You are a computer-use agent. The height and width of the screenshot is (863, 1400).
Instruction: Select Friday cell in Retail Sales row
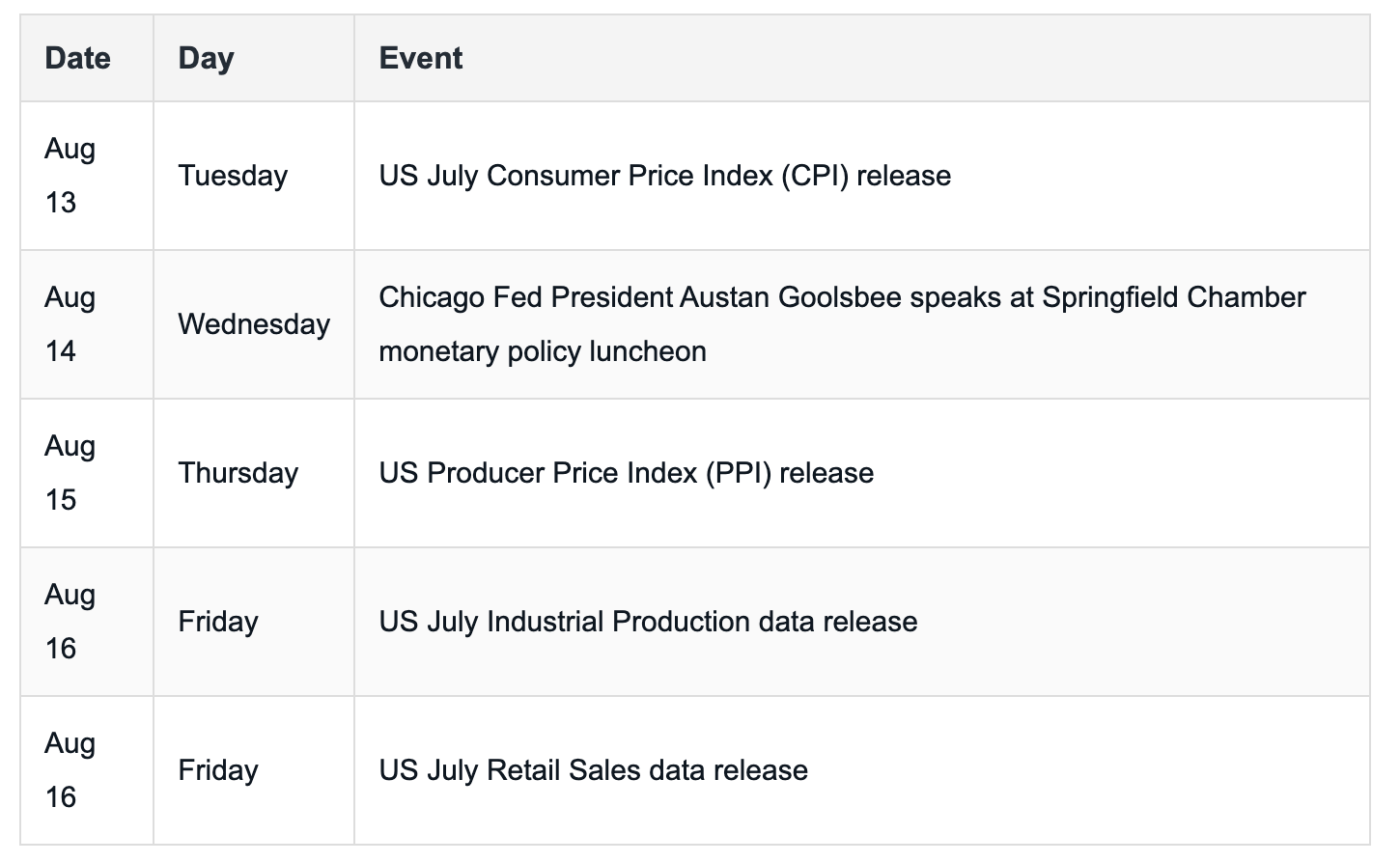click(x=254, y=770)
